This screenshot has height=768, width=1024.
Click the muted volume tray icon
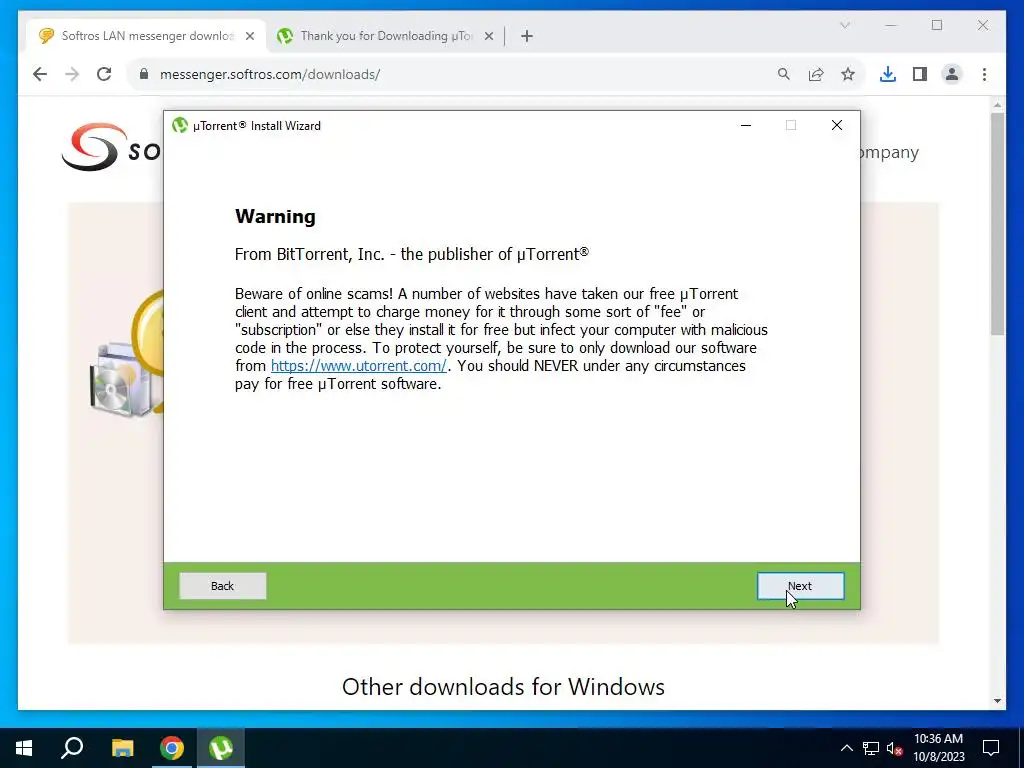pyautogui.click(x=894, y=748)
